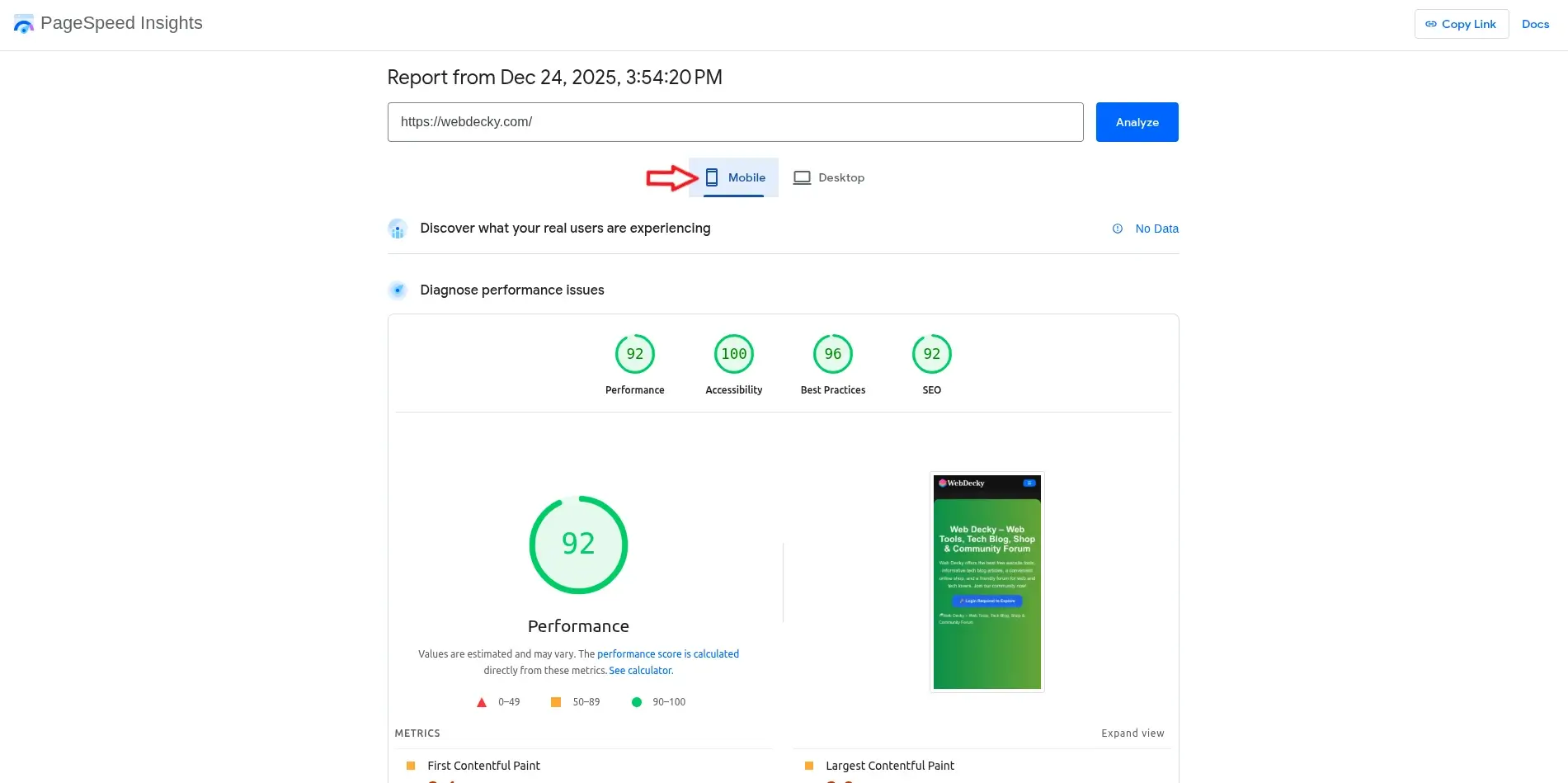Open the Docs page

point(1535,24)
